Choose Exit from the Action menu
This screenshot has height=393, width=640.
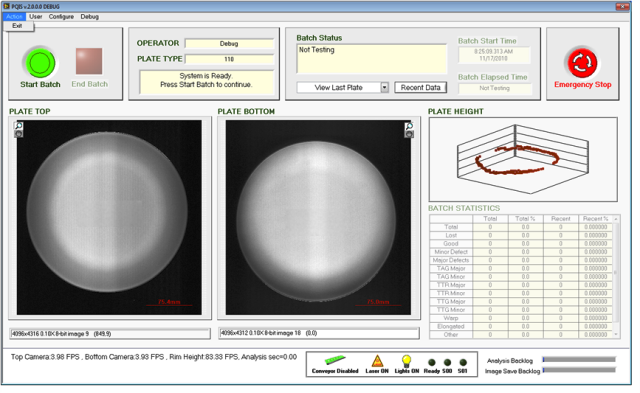click(17, 26)
